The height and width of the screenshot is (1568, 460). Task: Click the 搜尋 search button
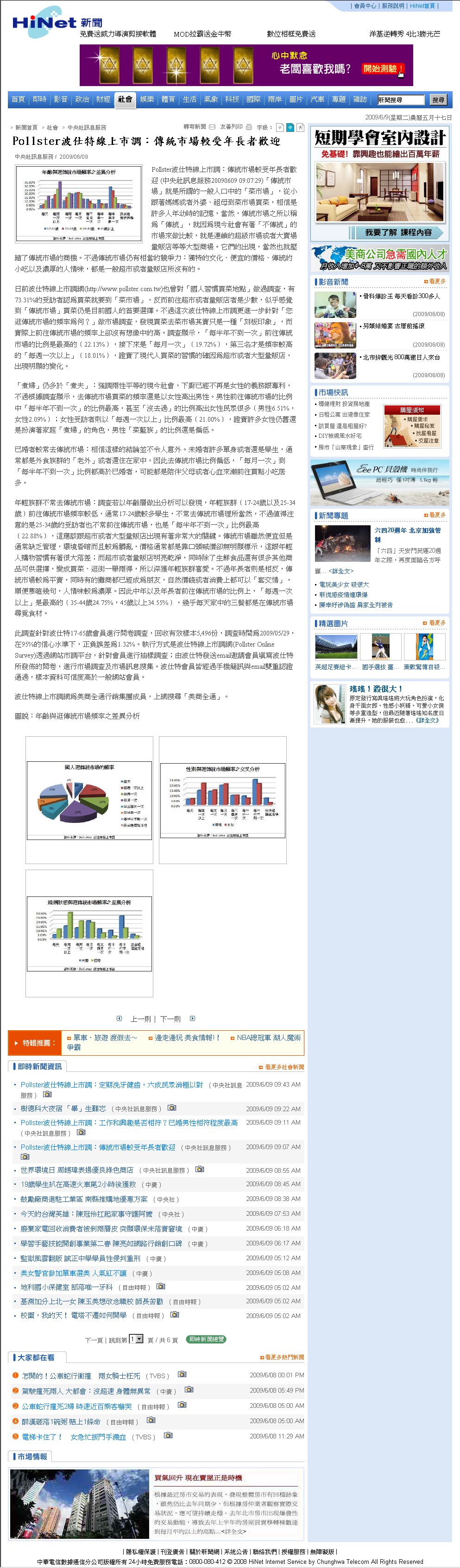(438, 100)
